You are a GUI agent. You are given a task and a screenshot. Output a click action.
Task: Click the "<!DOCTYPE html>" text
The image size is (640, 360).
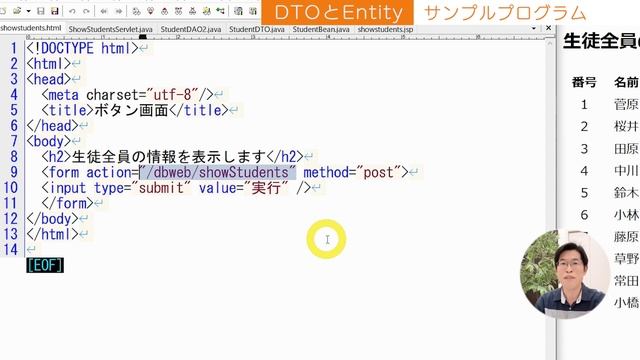pyautogui.click(x=82, y=48)
